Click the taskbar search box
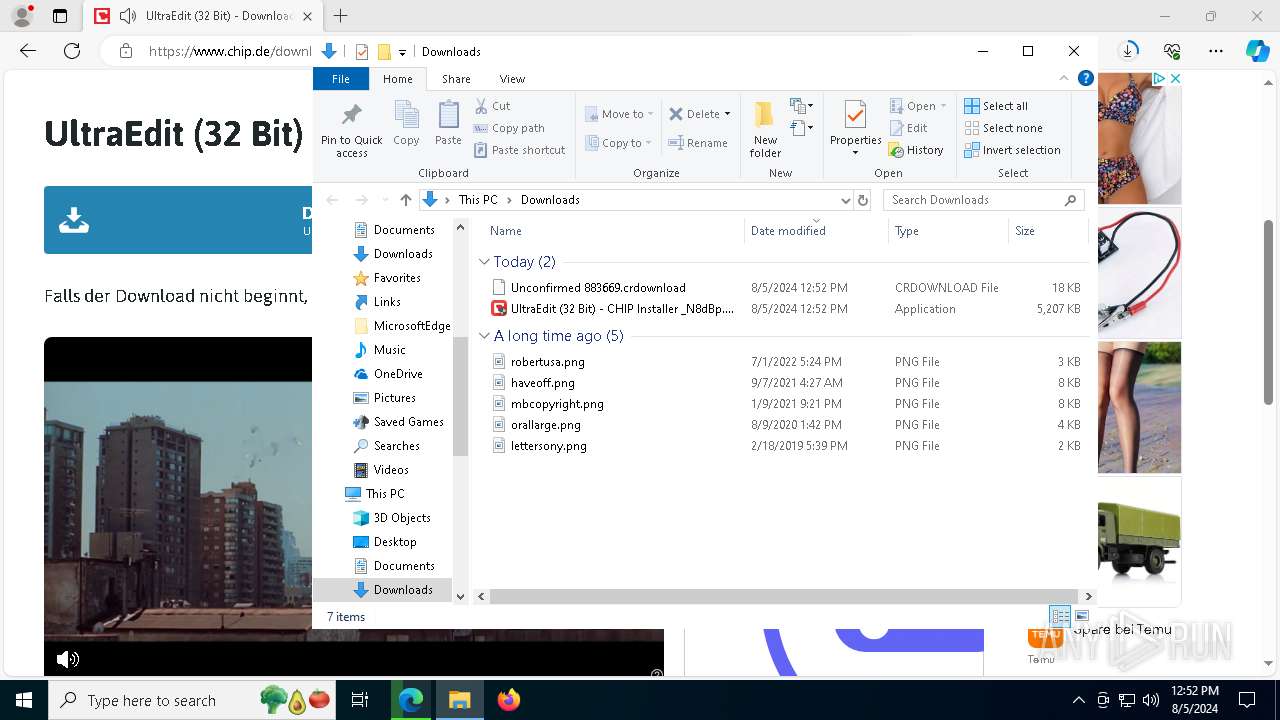1280x720 pixels. [x=194, y=700]
